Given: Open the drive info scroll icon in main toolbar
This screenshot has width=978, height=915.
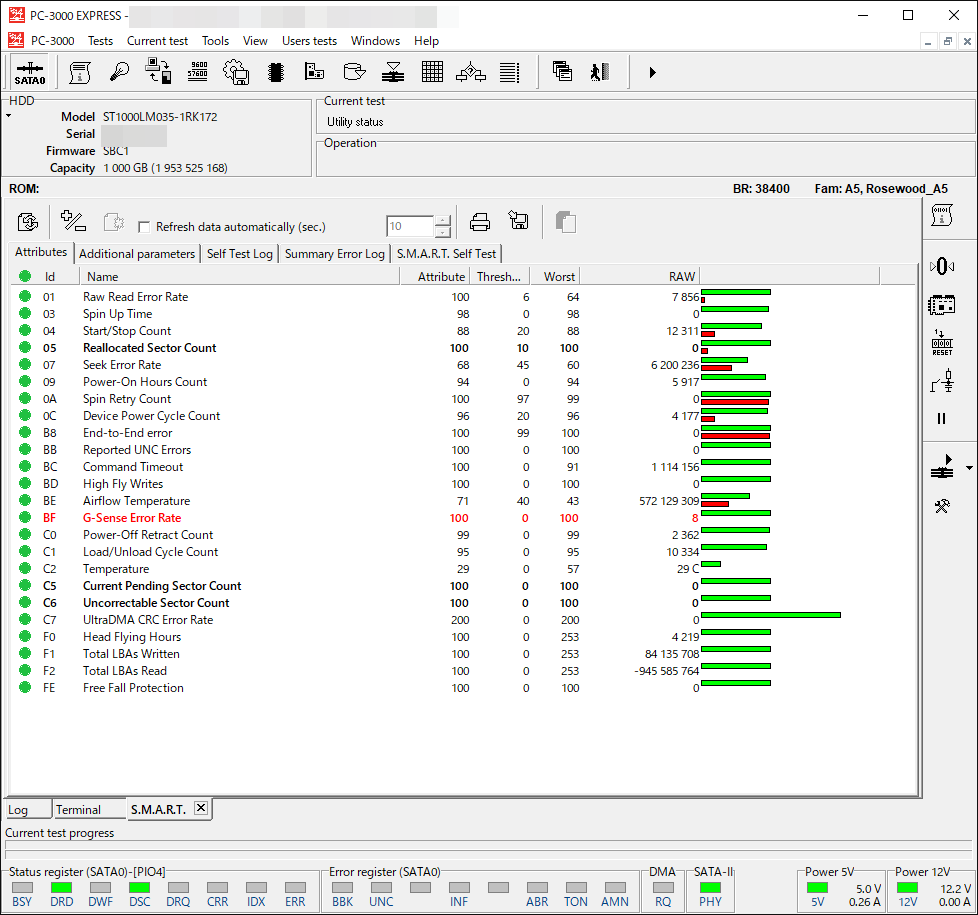Looking at the screenshot, I should (80, 72).
